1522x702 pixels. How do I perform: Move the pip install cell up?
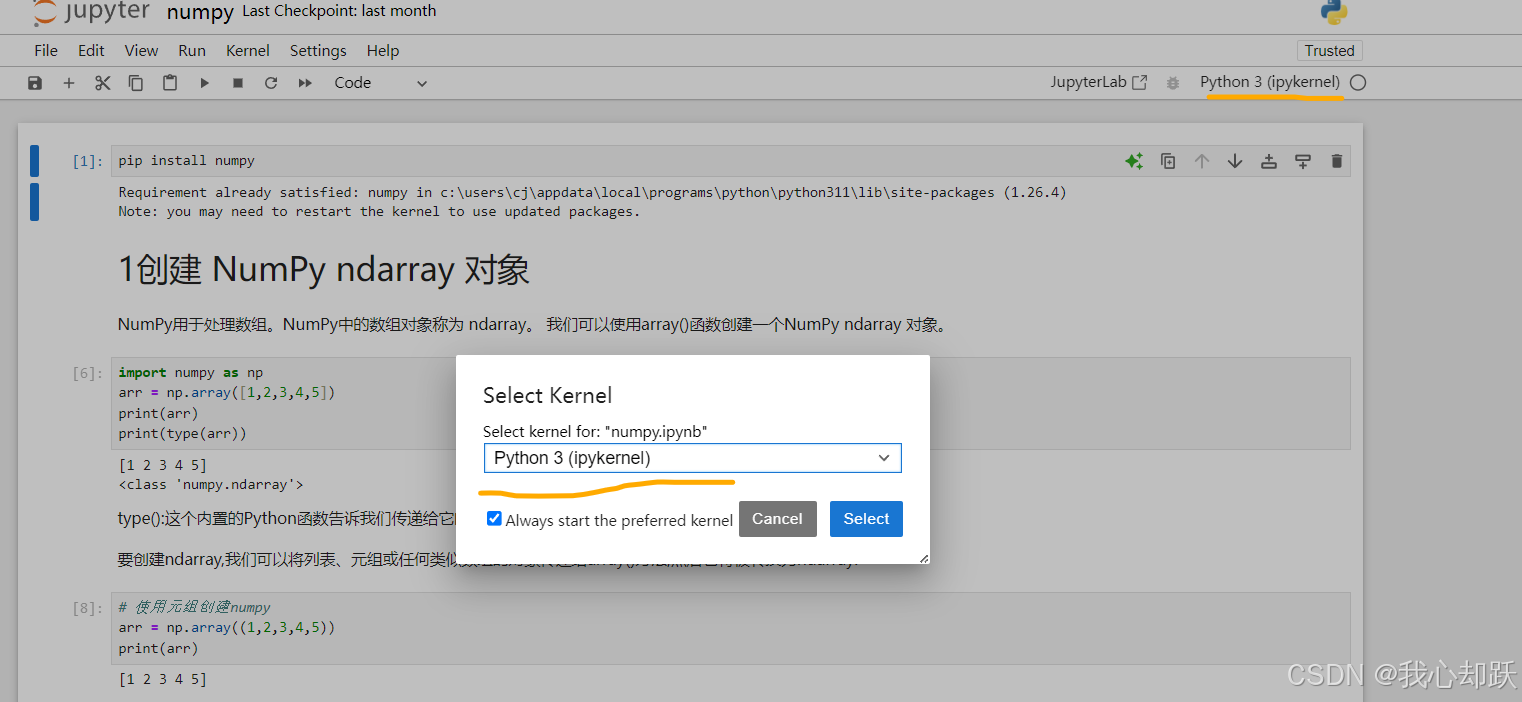(1202, 161)
